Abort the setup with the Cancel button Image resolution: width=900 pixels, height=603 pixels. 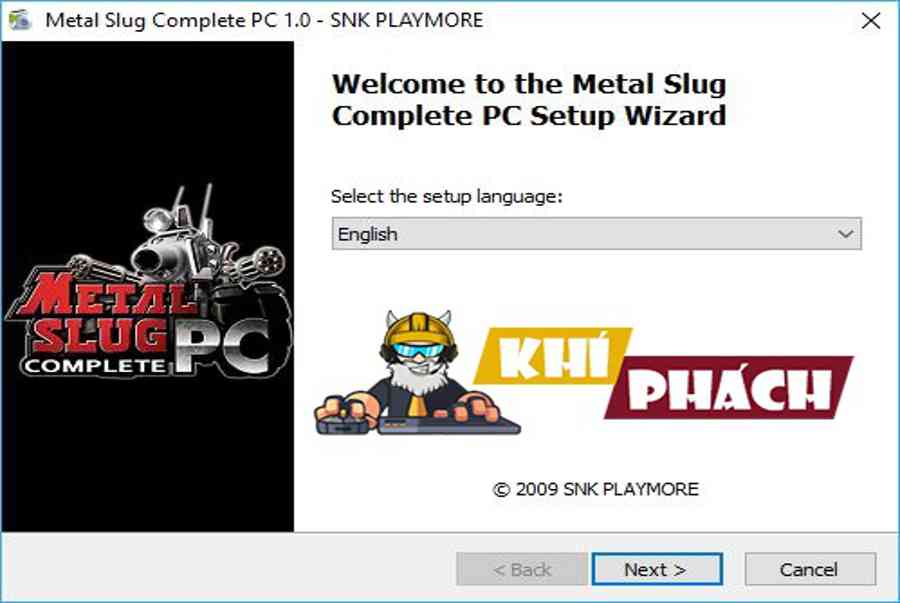[x=810, y=569]
